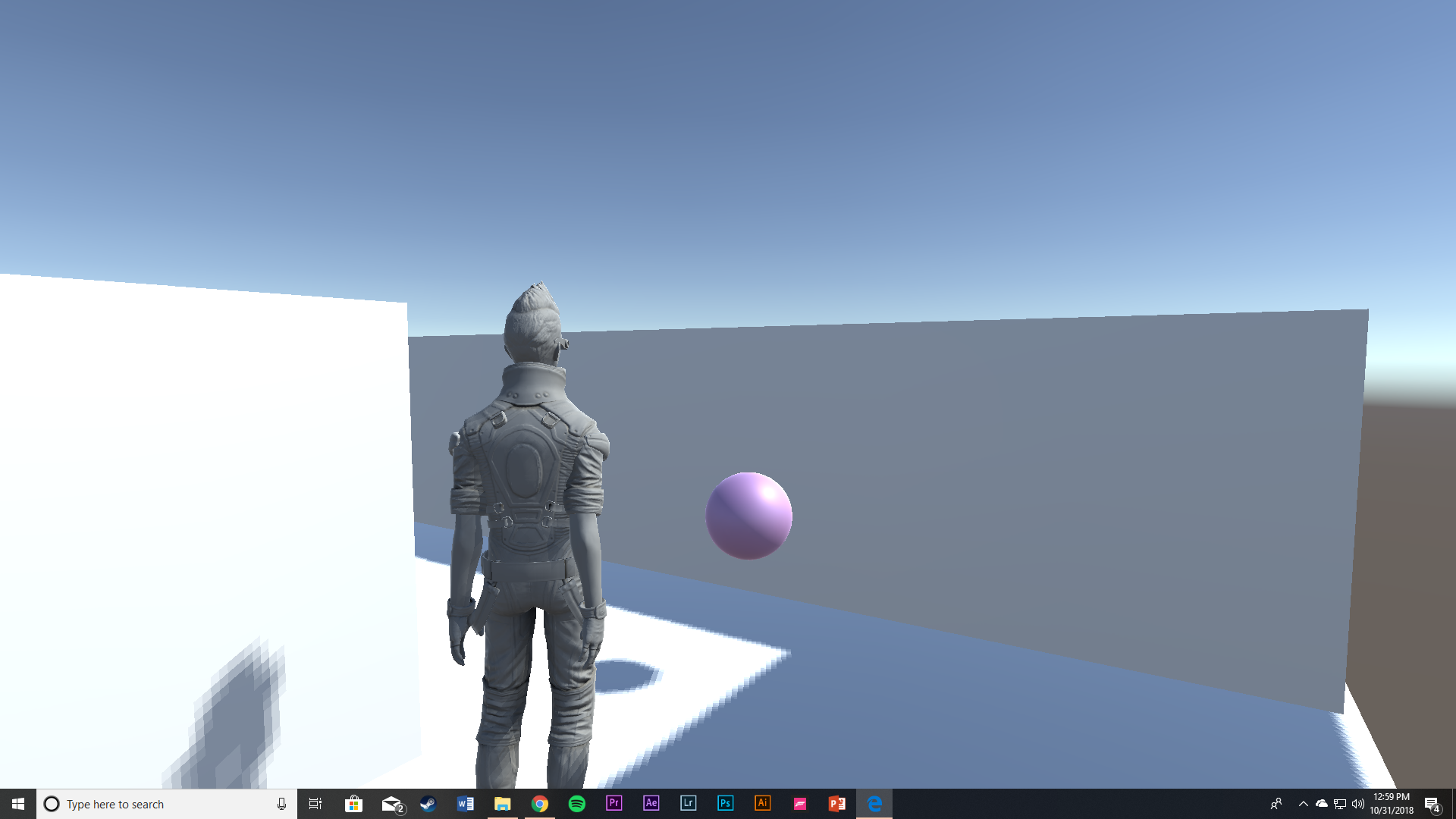Click the 'Type here to search' box

coord(159,804)
